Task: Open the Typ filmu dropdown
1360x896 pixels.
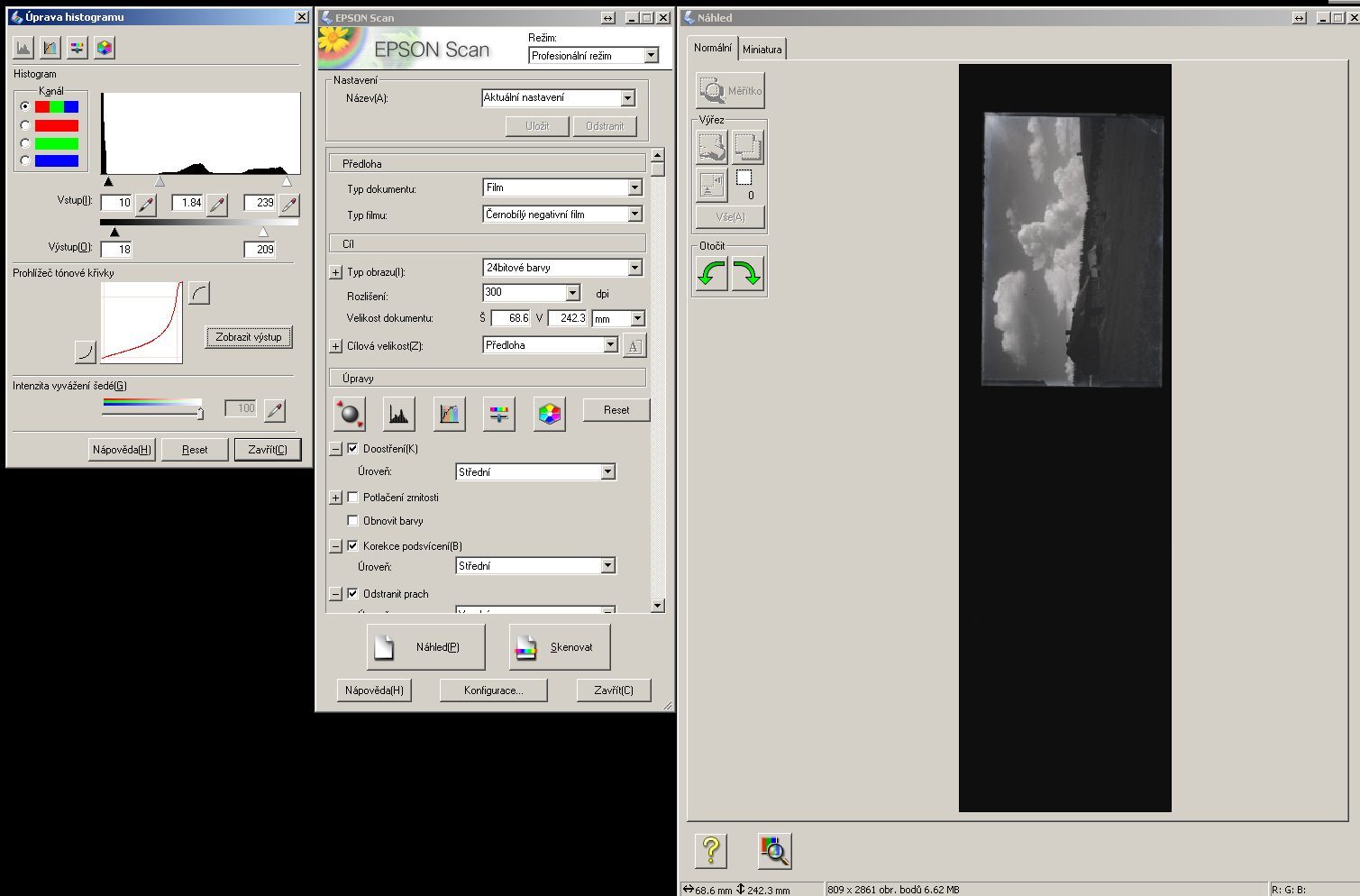Action: click(634, 215)
